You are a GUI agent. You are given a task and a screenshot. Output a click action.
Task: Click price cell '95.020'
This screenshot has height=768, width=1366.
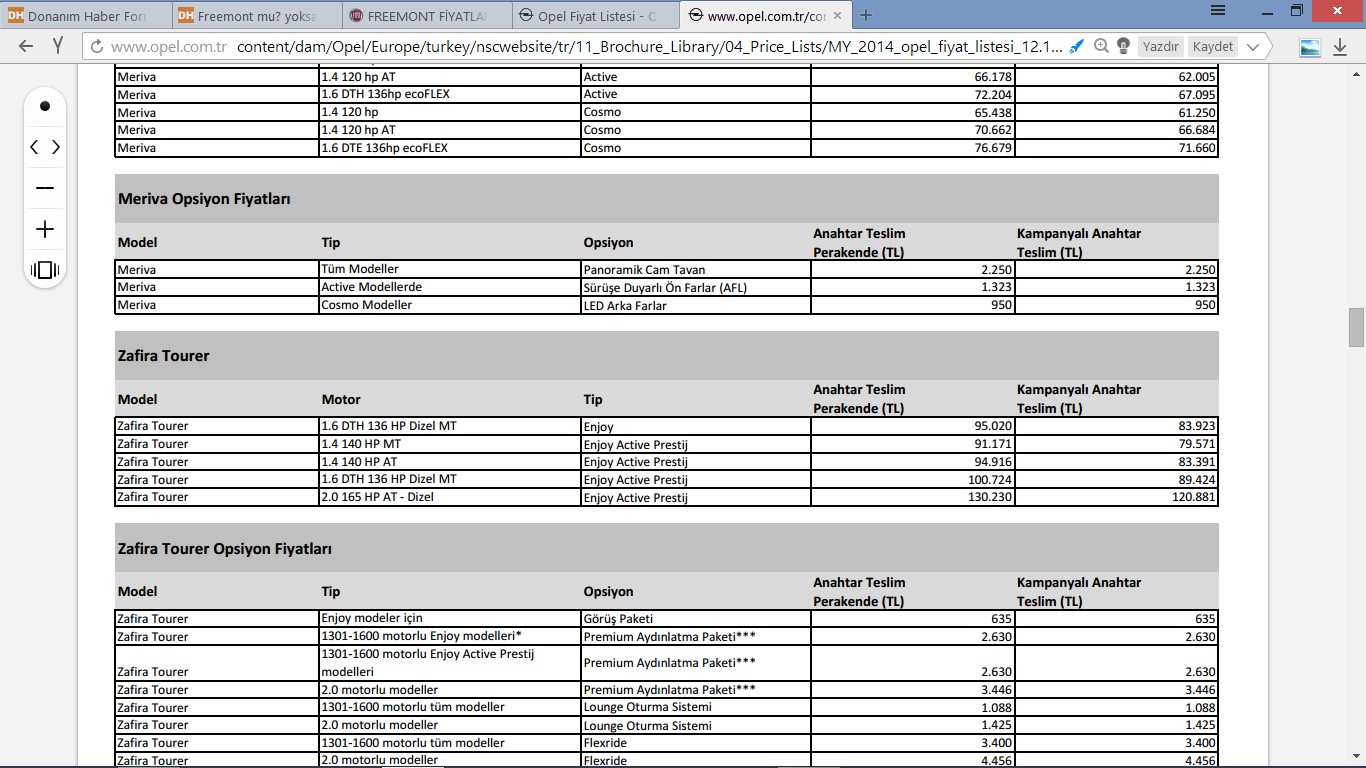coord(912,426)
